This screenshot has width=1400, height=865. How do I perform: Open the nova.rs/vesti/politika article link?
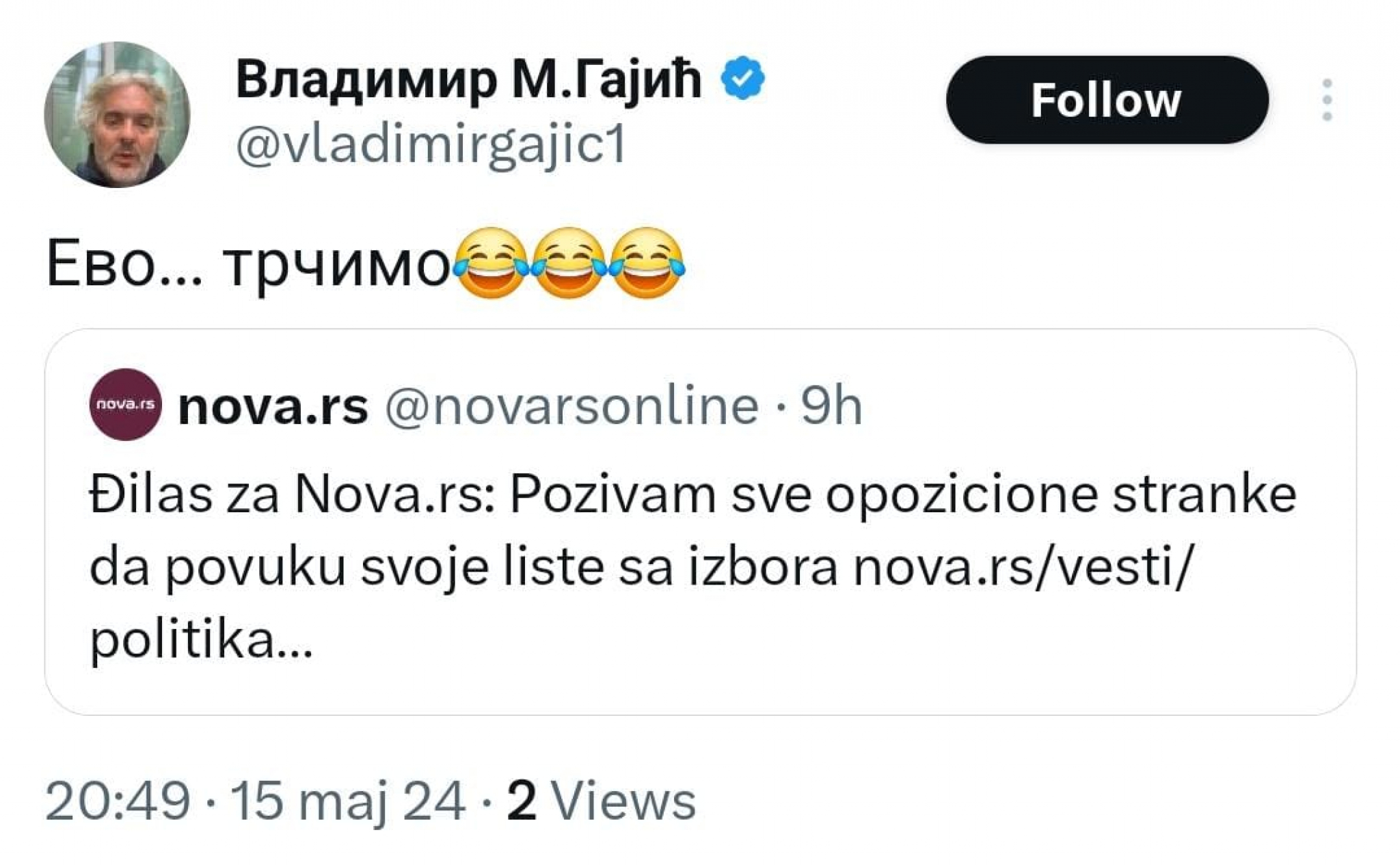tap(1022, 568)
